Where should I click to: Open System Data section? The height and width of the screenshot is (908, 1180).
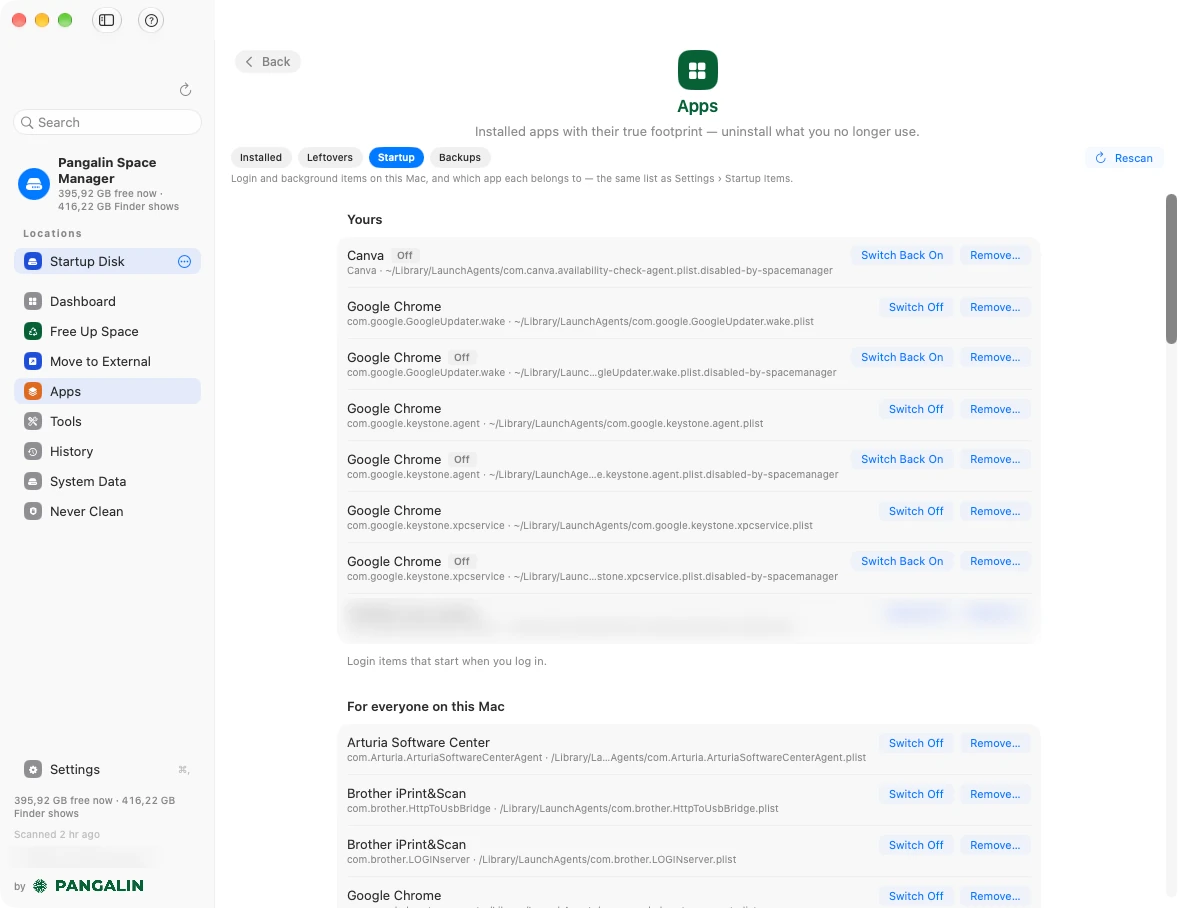pyautogui.click(x=108, y=481)
